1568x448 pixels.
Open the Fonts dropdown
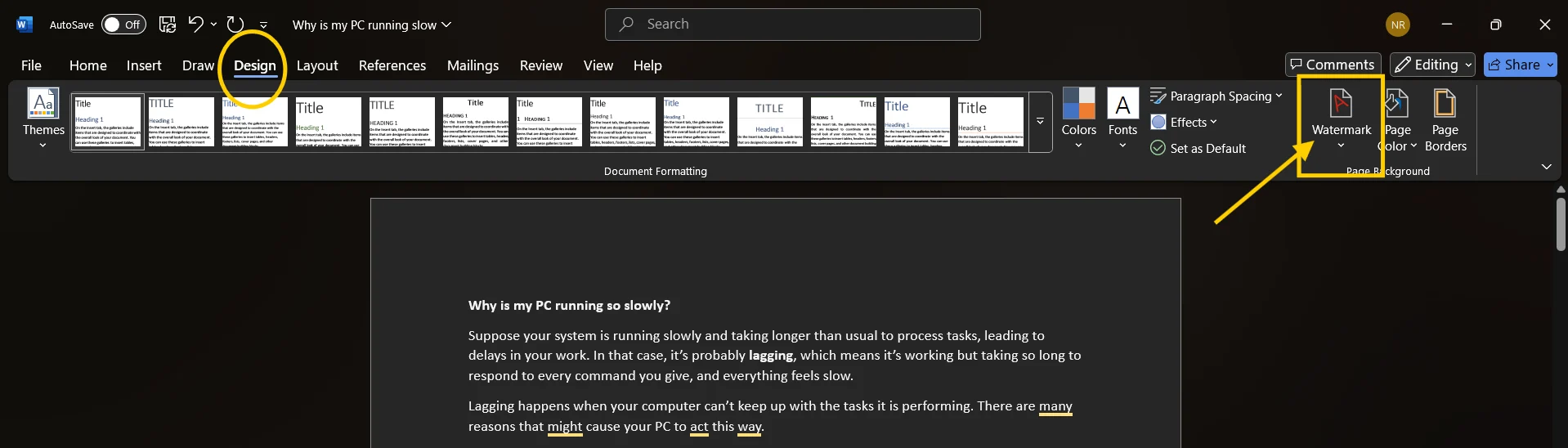click(x=1122, y=119)
